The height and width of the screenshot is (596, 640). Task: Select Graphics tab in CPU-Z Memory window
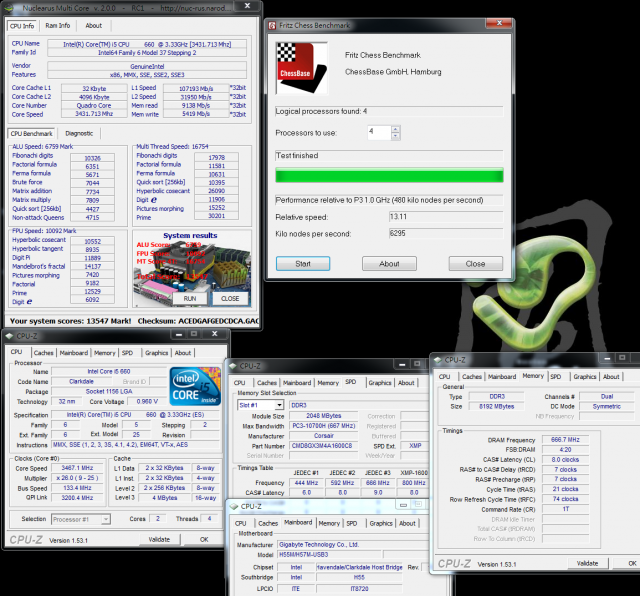click(x=585, y=377)
